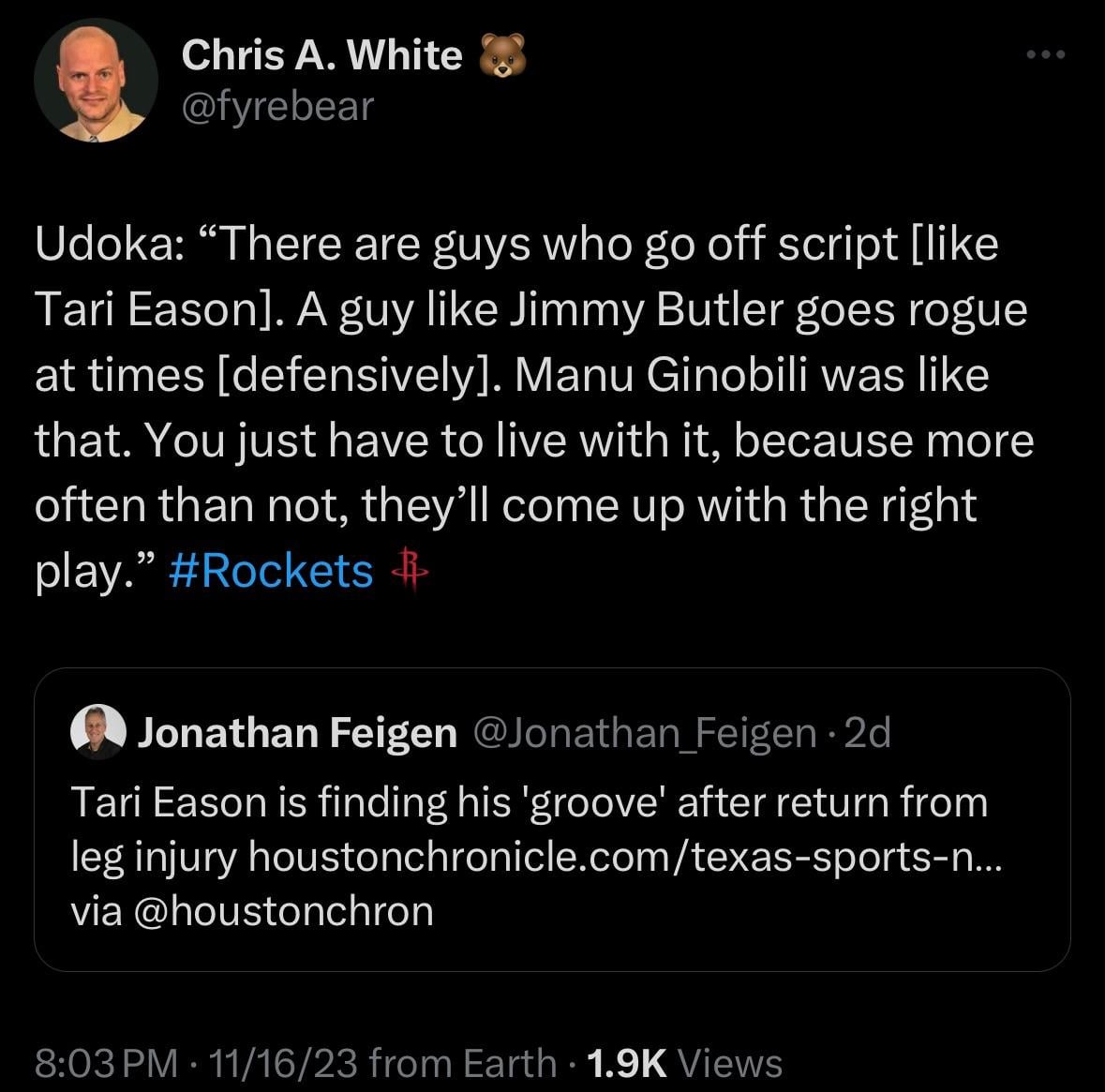Open the @houstonchron mention
The image size is (1105, 1092).
pyautogui.click(x=284, y=911)
